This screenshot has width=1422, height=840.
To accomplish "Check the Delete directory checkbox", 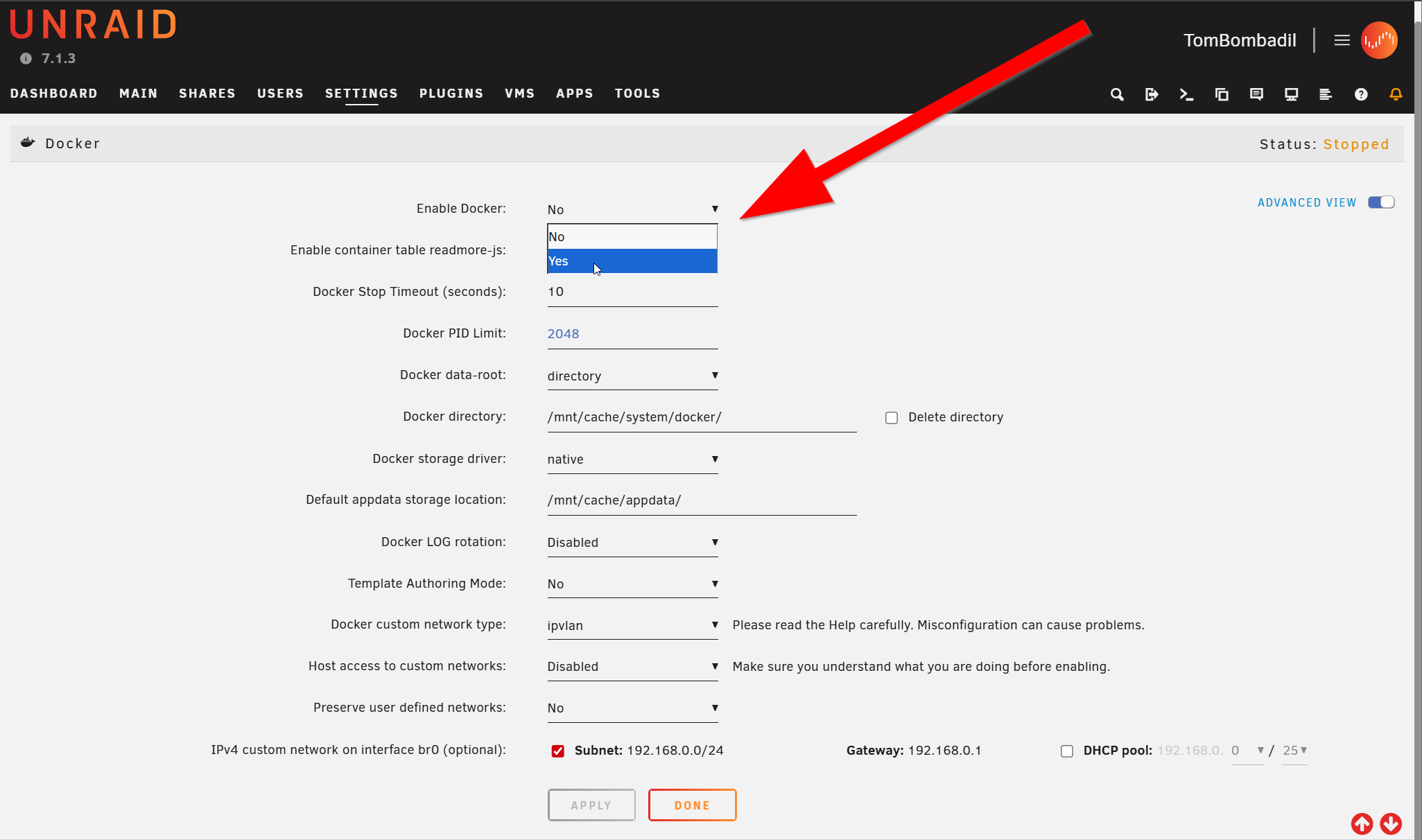I will (892, 418).
